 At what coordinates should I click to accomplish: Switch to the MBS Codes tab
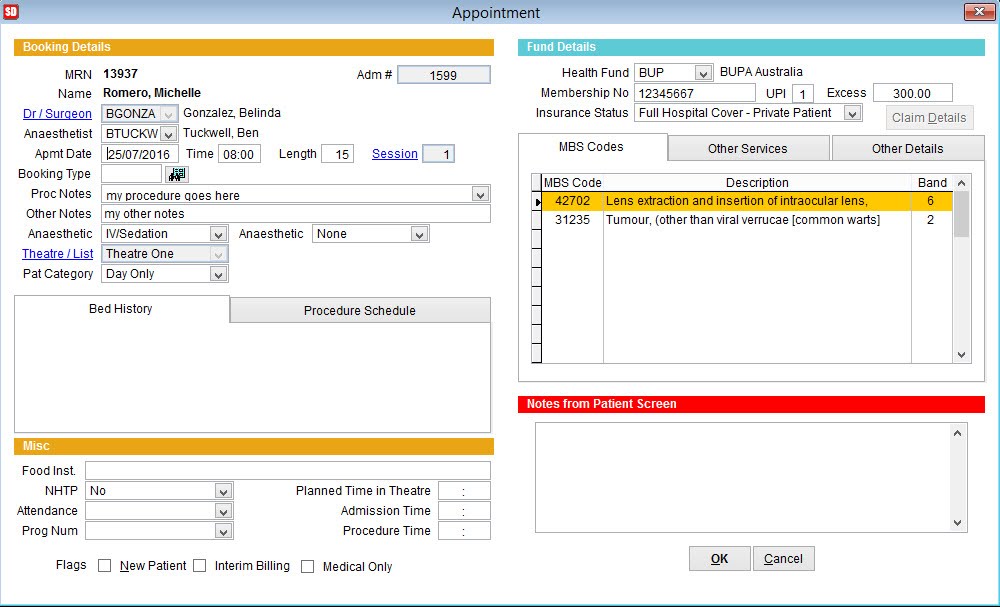(592, 147)
